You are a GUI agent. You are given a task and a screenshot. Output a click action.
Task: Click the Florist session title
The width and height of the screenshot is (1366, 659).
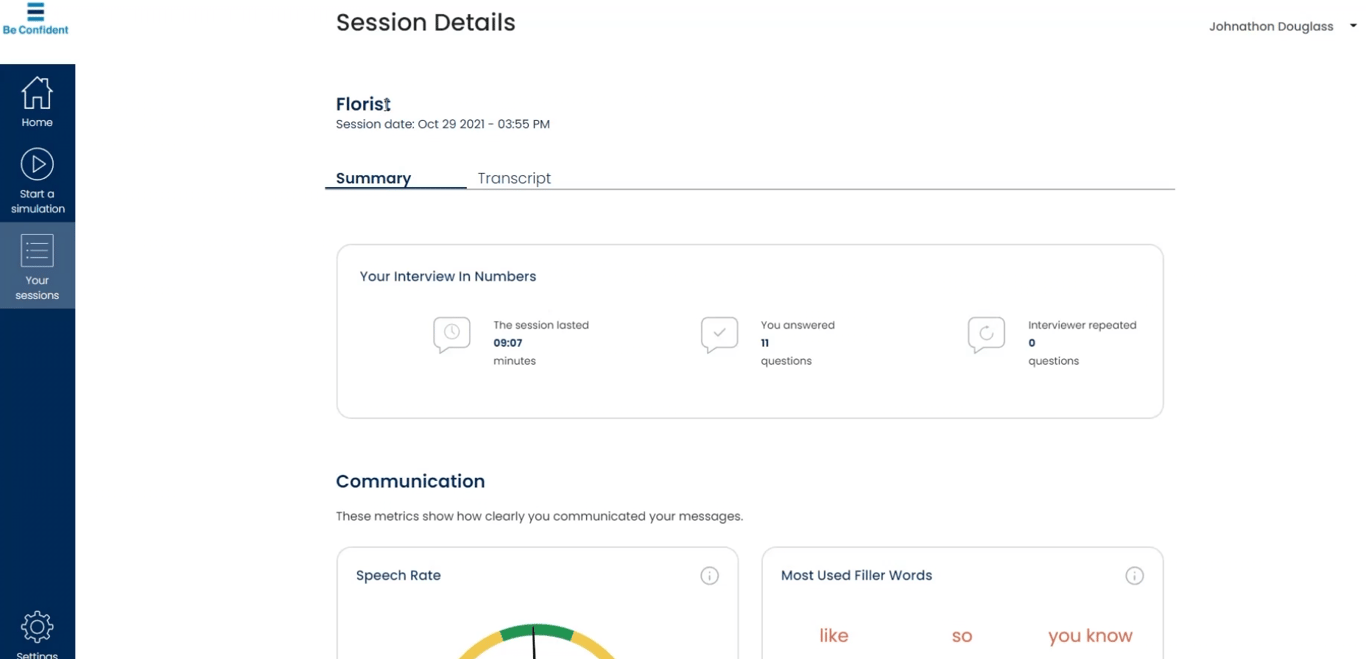point(362,104)
